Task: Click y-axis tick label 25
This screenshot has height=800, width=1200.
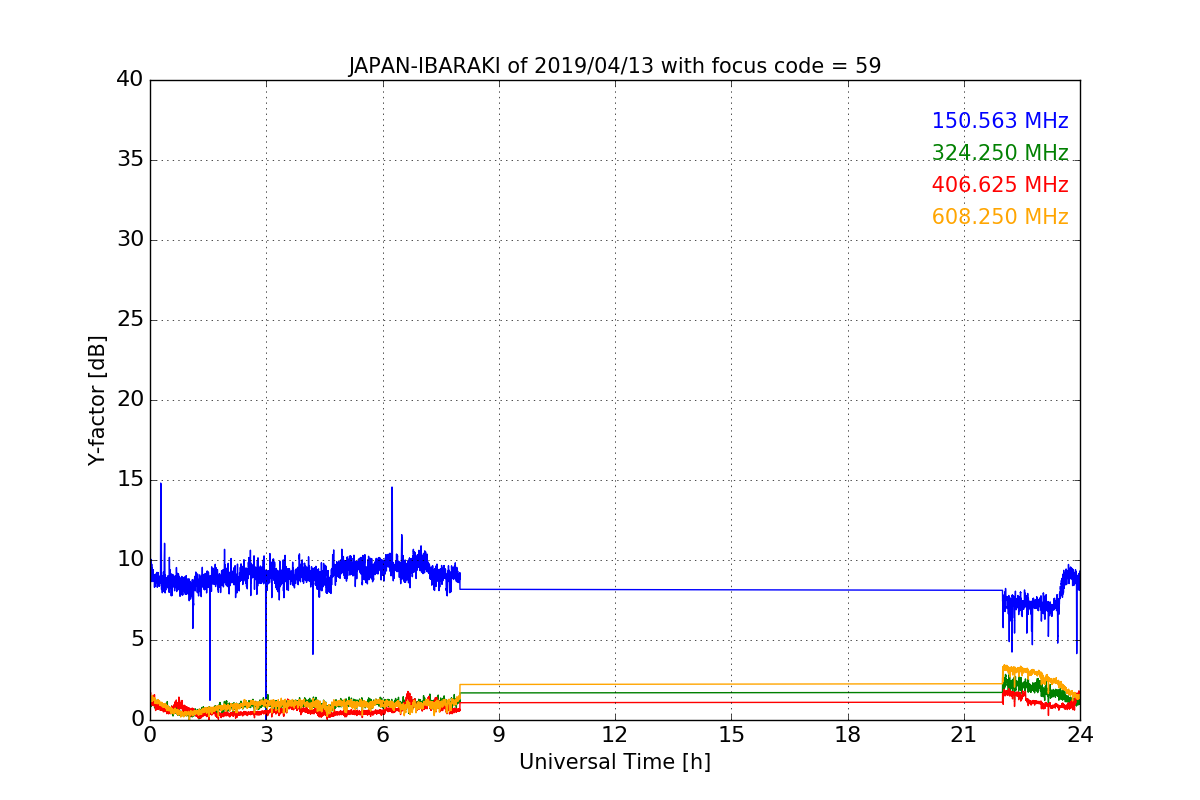Action: point(130,320)
